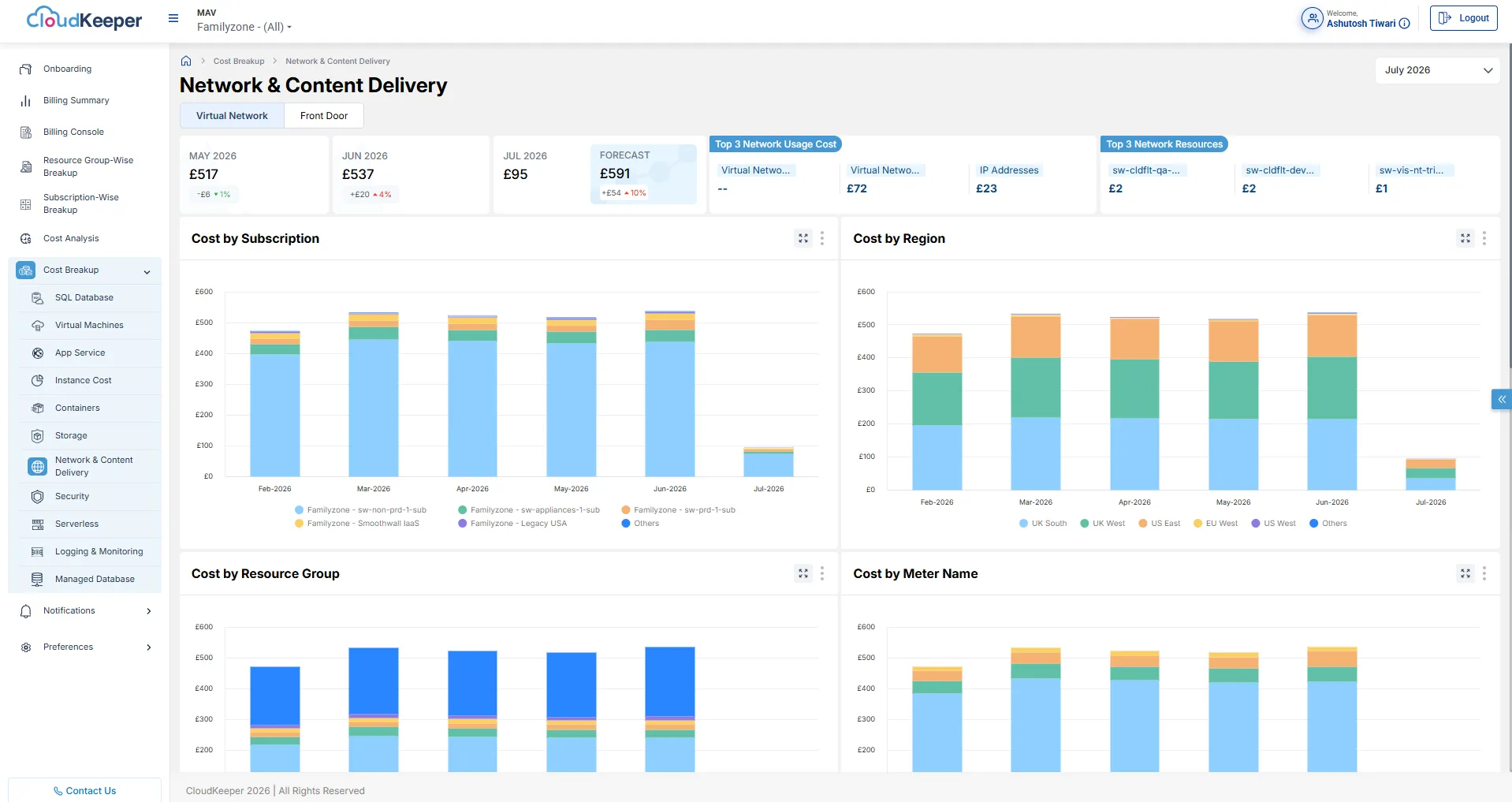Open the home breadcrumb icon
This screenshot has height=802, width=1512.
point(186,61)
